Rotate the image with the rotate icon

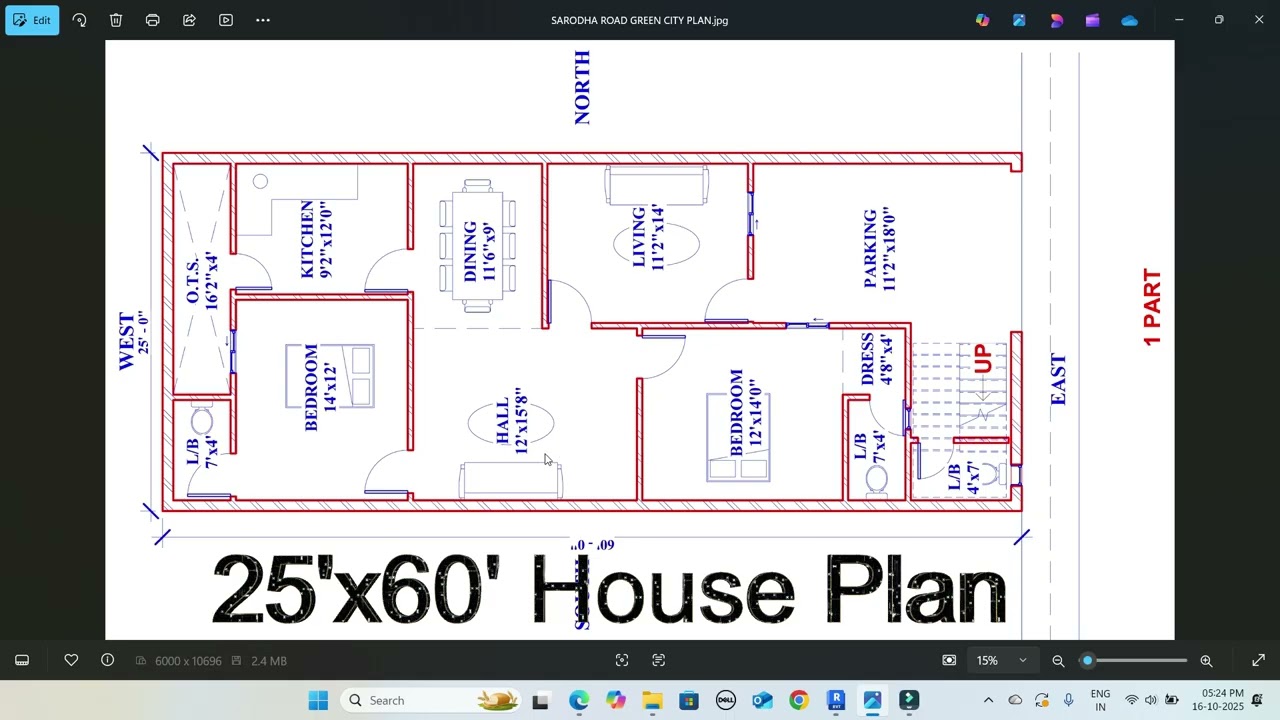(79, 20)
